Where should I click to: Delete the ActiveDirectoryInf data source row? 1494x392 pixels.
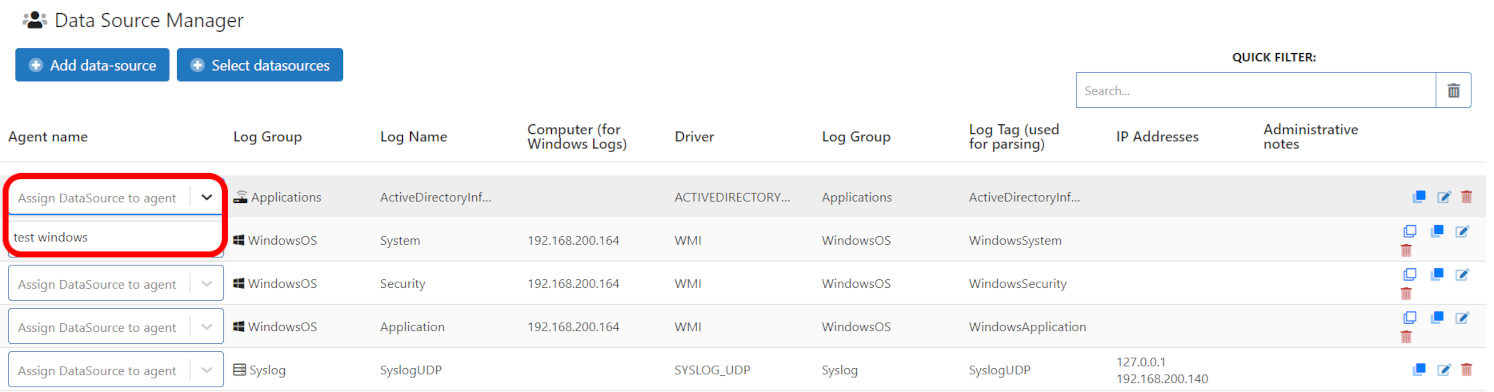click(x=1466, y=197)
